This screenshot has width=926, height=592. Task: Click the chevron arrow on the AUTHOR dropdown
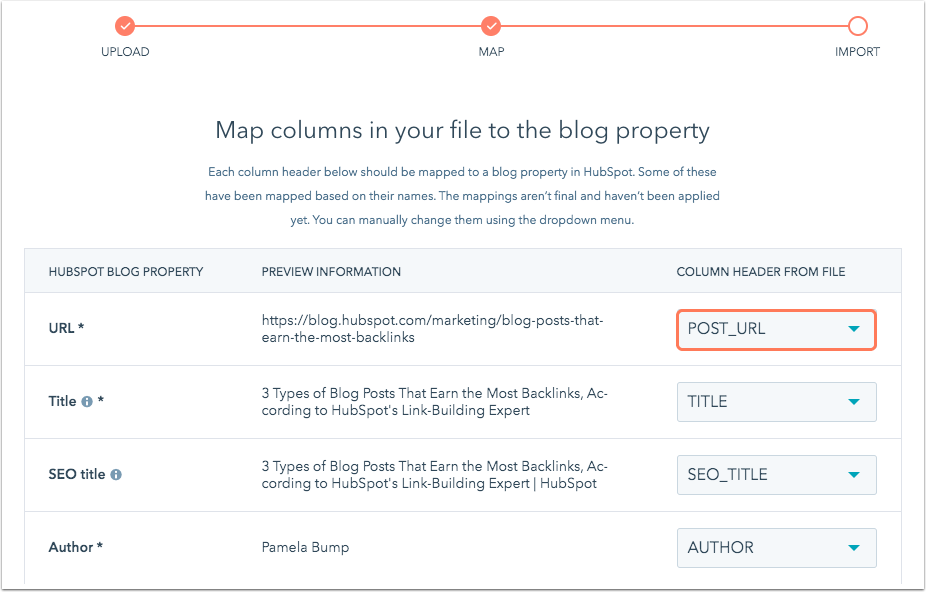(854, 547)
